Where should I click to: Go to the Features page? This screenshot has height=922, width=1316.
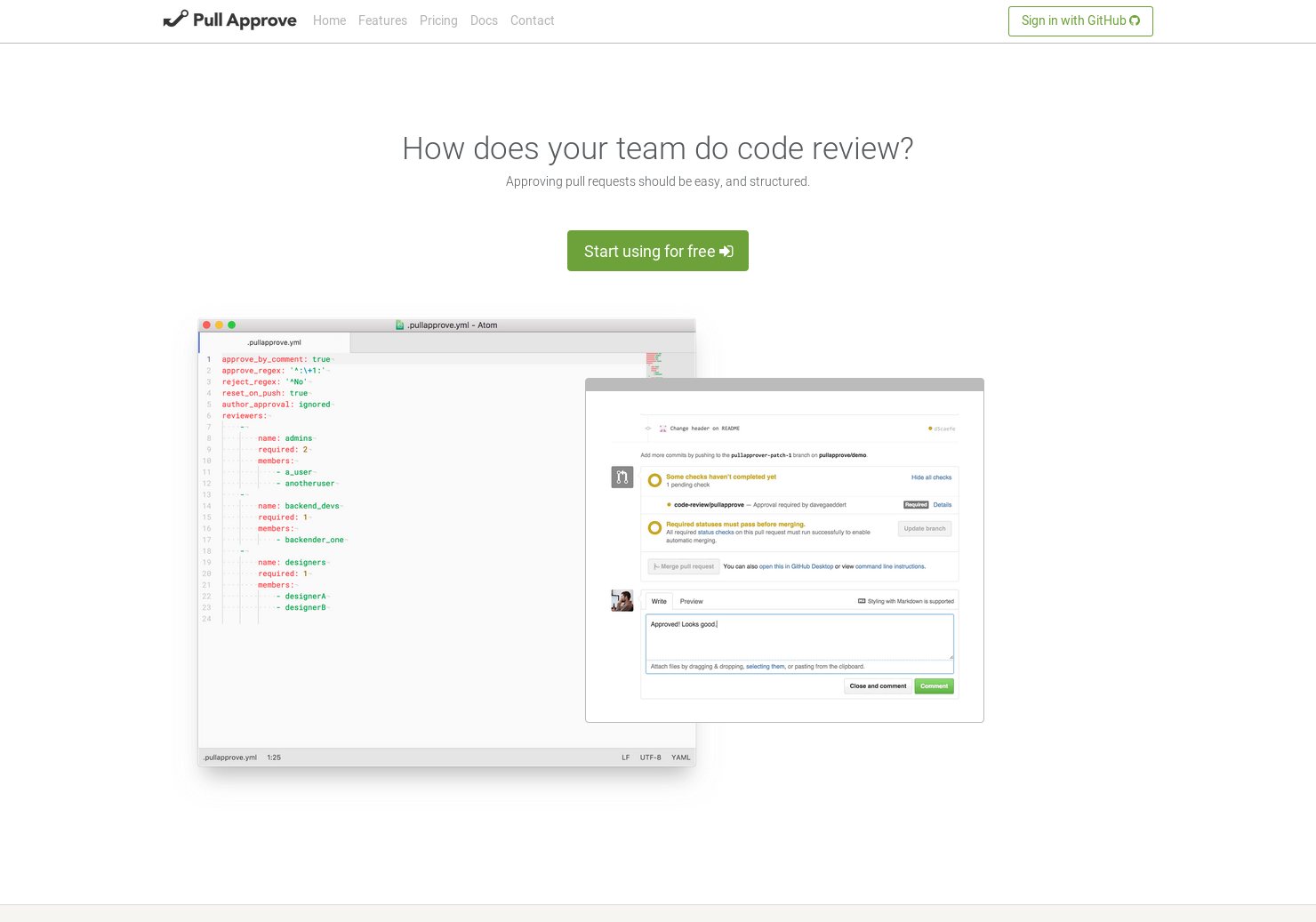[x=382, y=20]
